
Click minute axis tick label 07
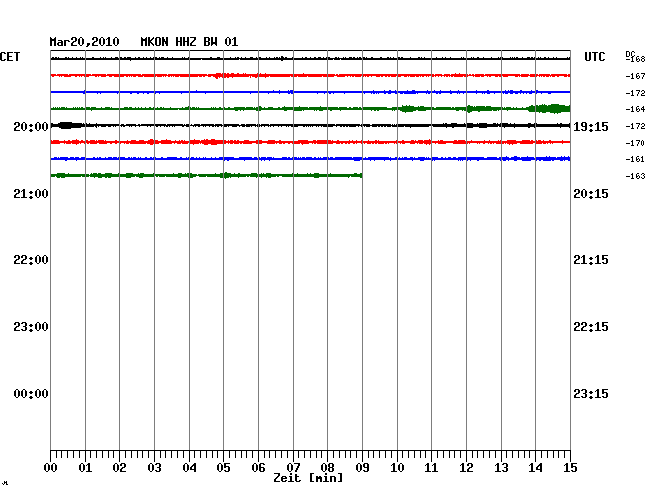point(293,468)
